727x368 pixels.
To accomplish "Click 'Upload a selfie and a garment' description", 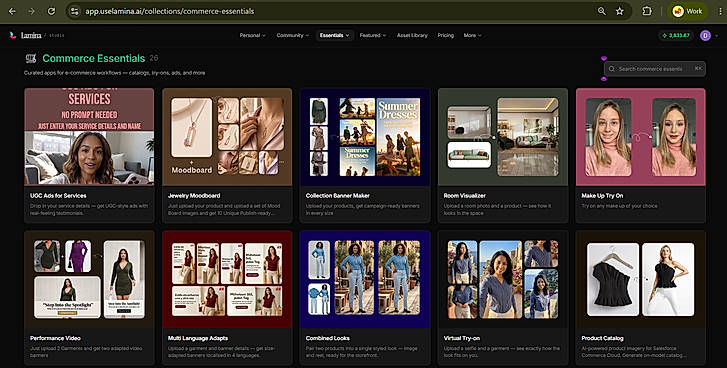I will coord(502,352).
